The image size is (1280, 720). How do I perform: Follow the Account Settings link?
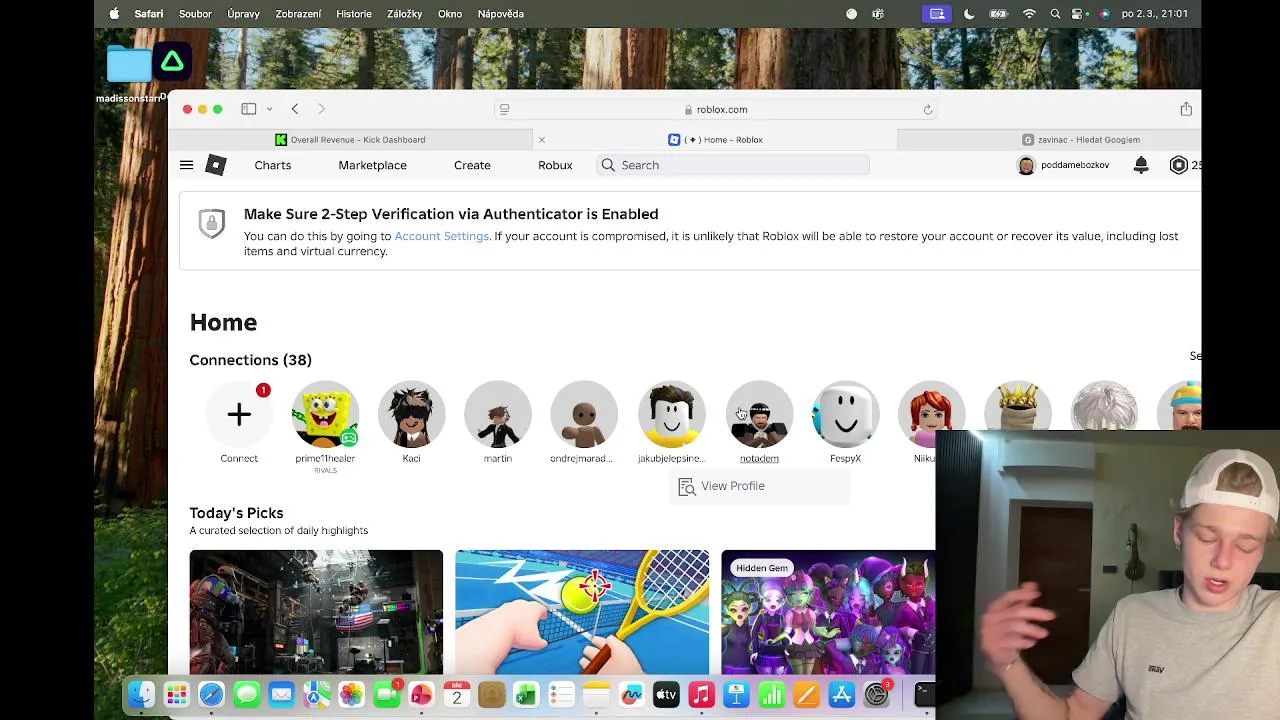442,236
